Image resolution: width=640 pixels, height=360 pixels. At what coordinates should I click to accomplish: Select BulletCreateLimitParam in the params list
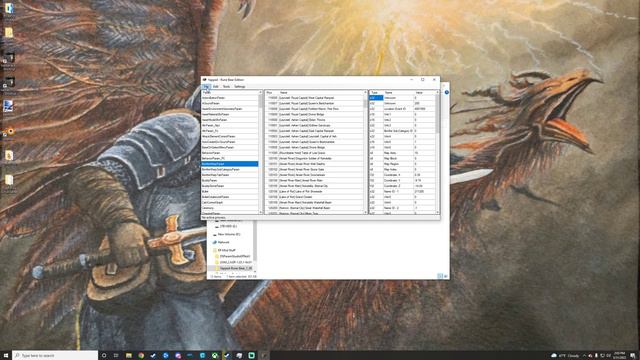230,197
